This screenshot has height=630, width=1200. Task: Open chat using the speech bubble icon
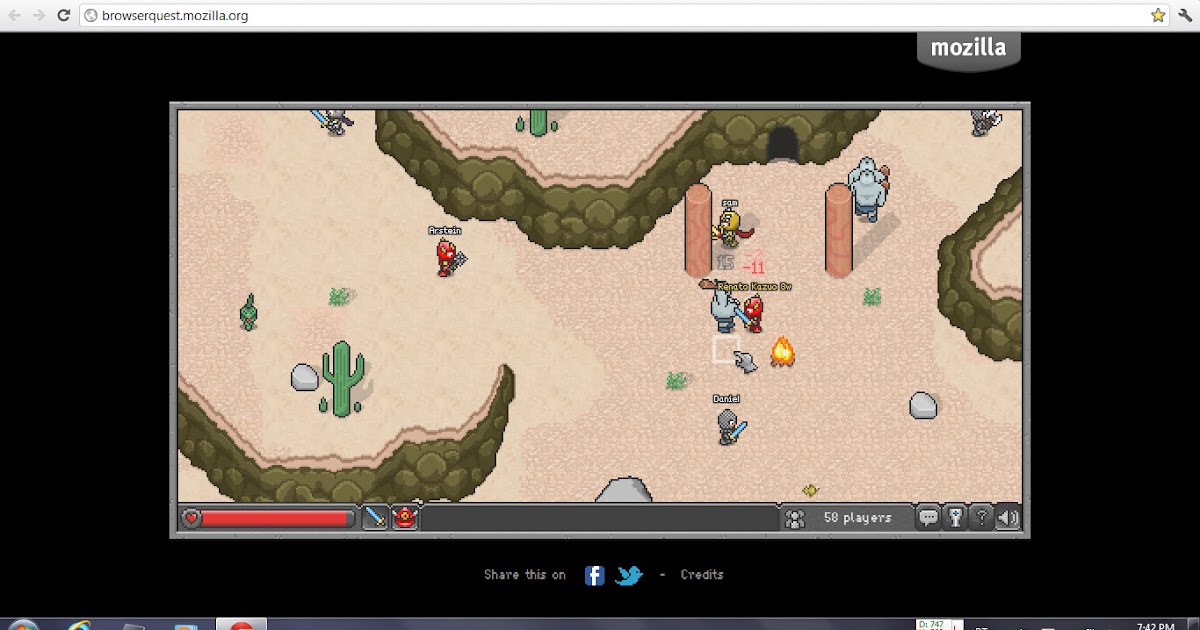tap(929, 517)
